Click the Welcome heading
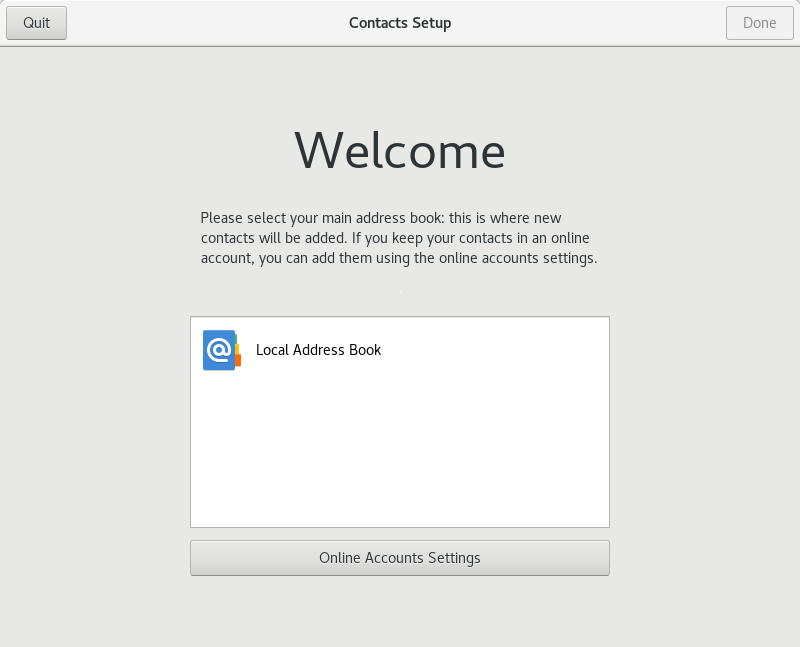800x647 pixels. pos(400,151)
